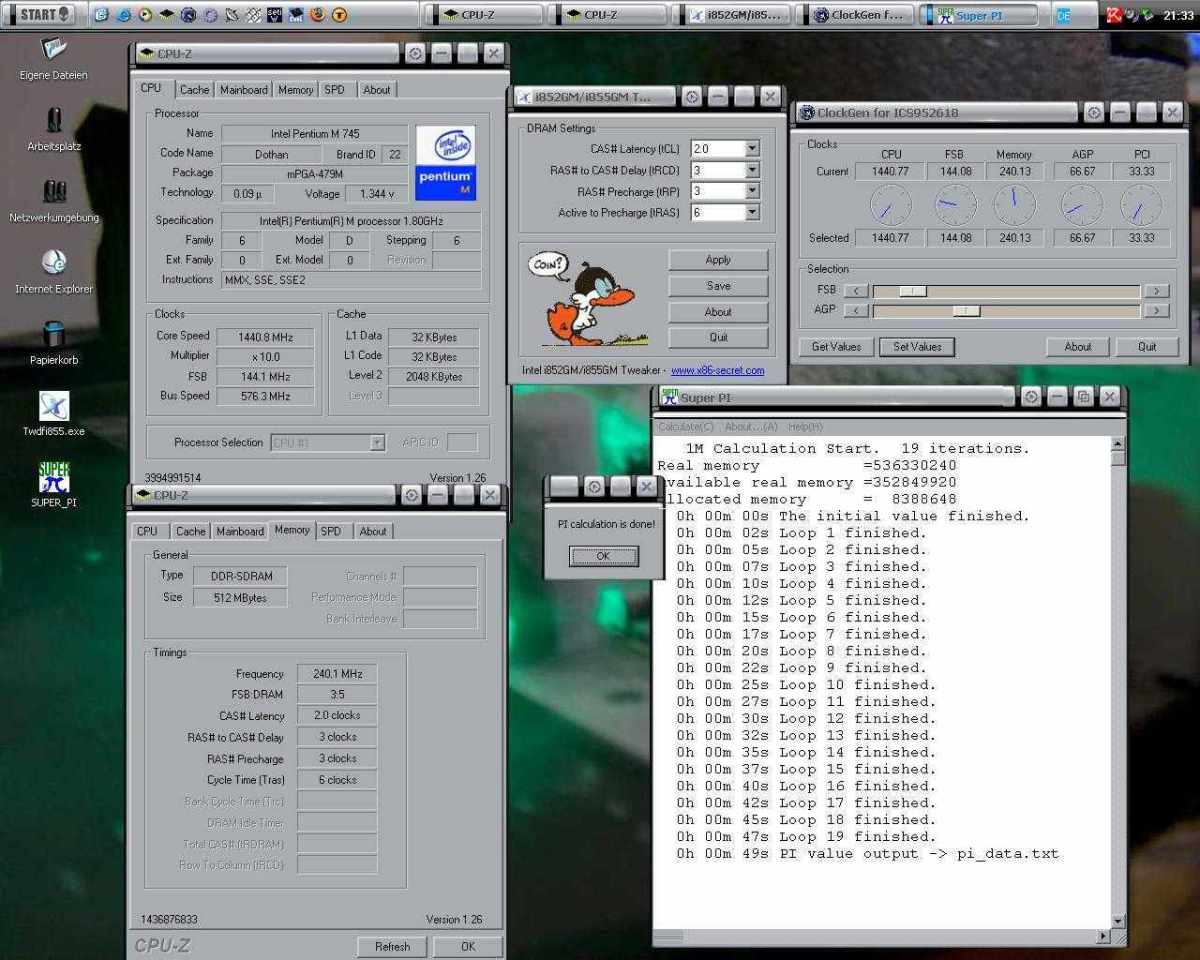Click Apply in the i855GM Tweaker
The width and height of the screenshot is (1200, 960).
click(x=718, y=260)
